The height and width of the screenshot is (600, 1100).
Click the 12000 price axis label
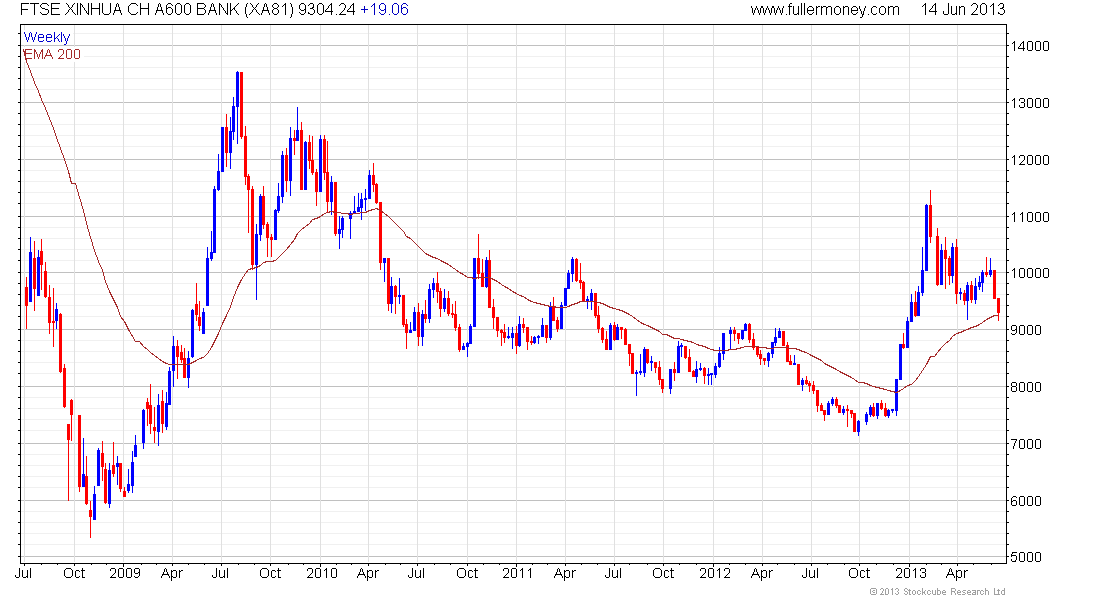(x=1030, y=160)
